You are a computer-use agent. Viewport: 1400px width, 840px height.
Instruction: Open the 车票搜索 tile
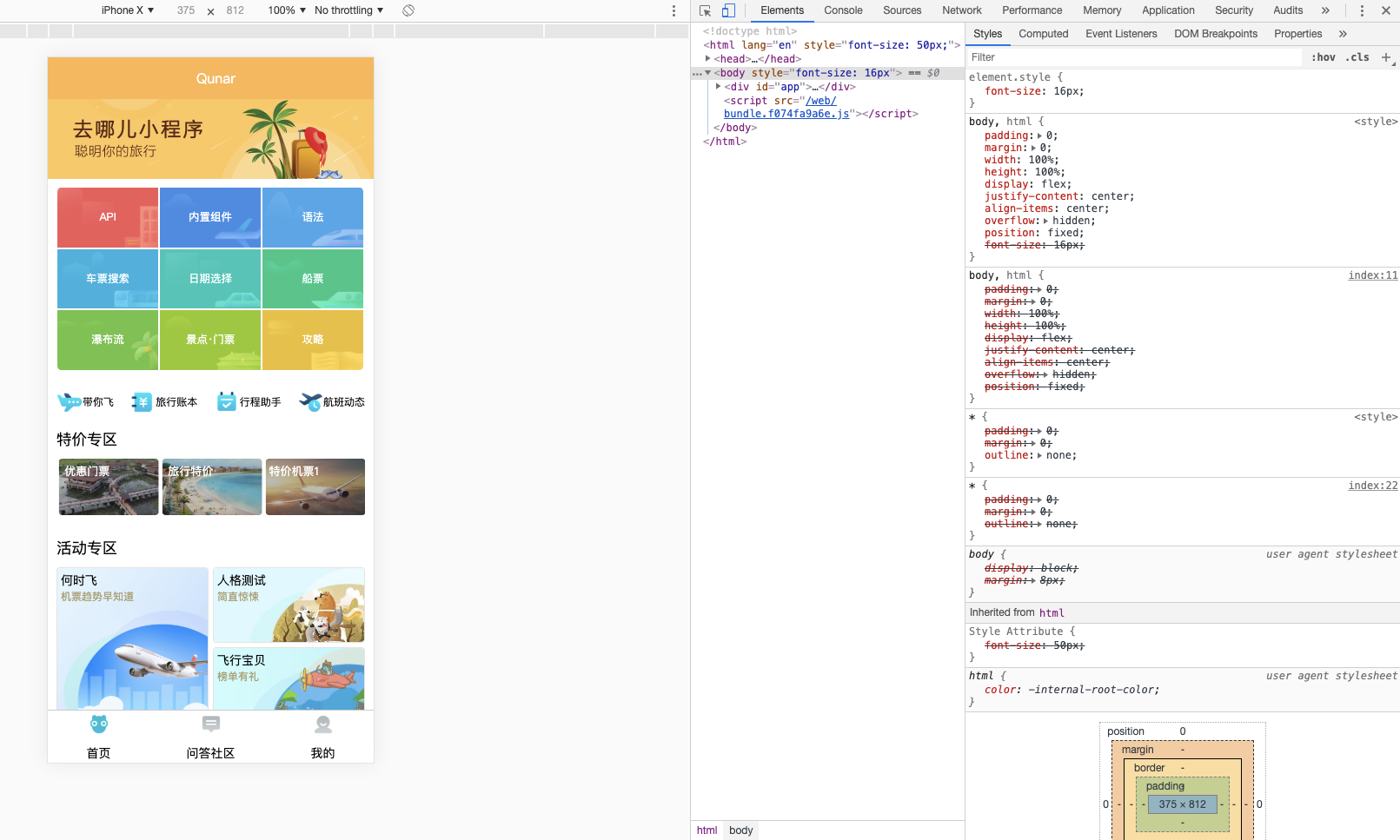click(x=108, y=279)
